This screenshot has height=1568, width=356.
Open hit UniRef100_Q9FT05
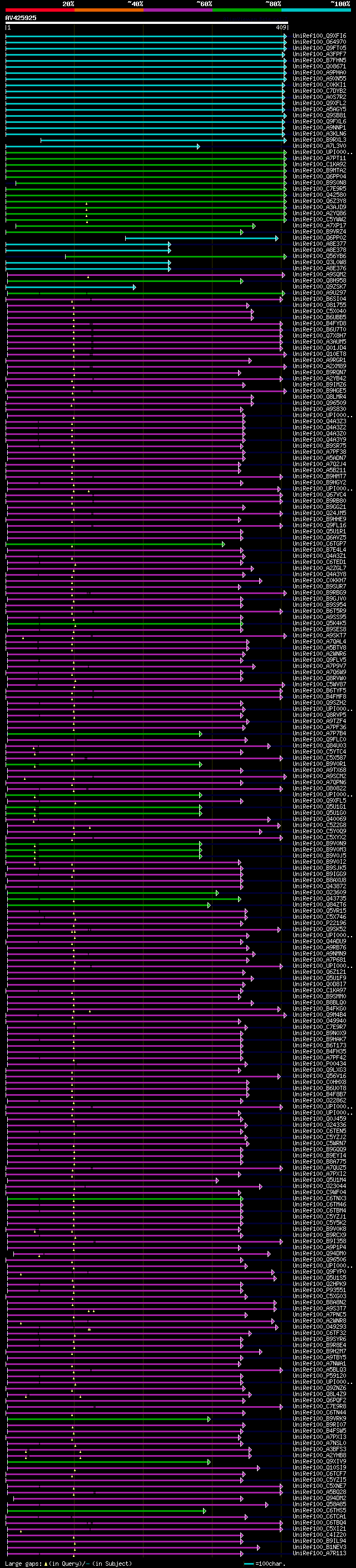point(319,48)
